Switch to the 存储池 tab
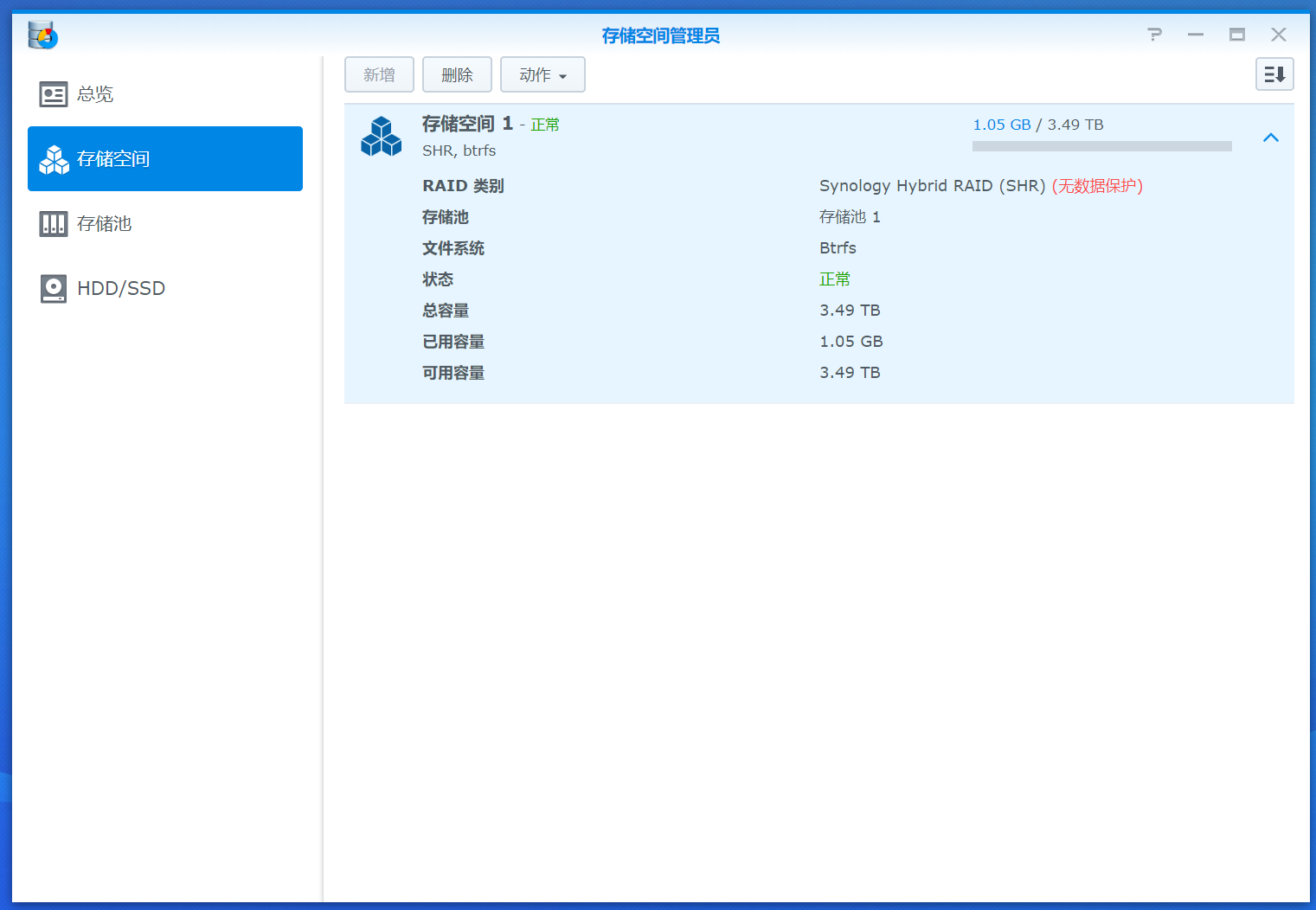This screenshot has height=910, width=1316. click(165, 224)
